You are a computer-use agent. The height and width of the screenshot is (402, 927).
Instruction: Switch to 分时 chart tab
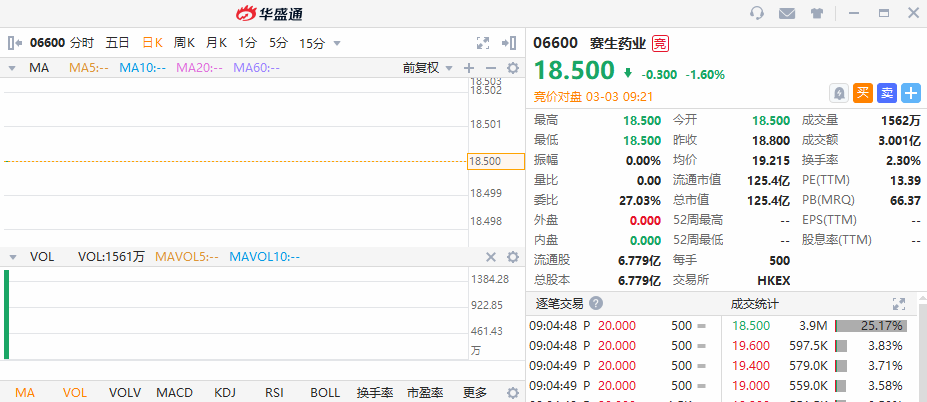82,43
